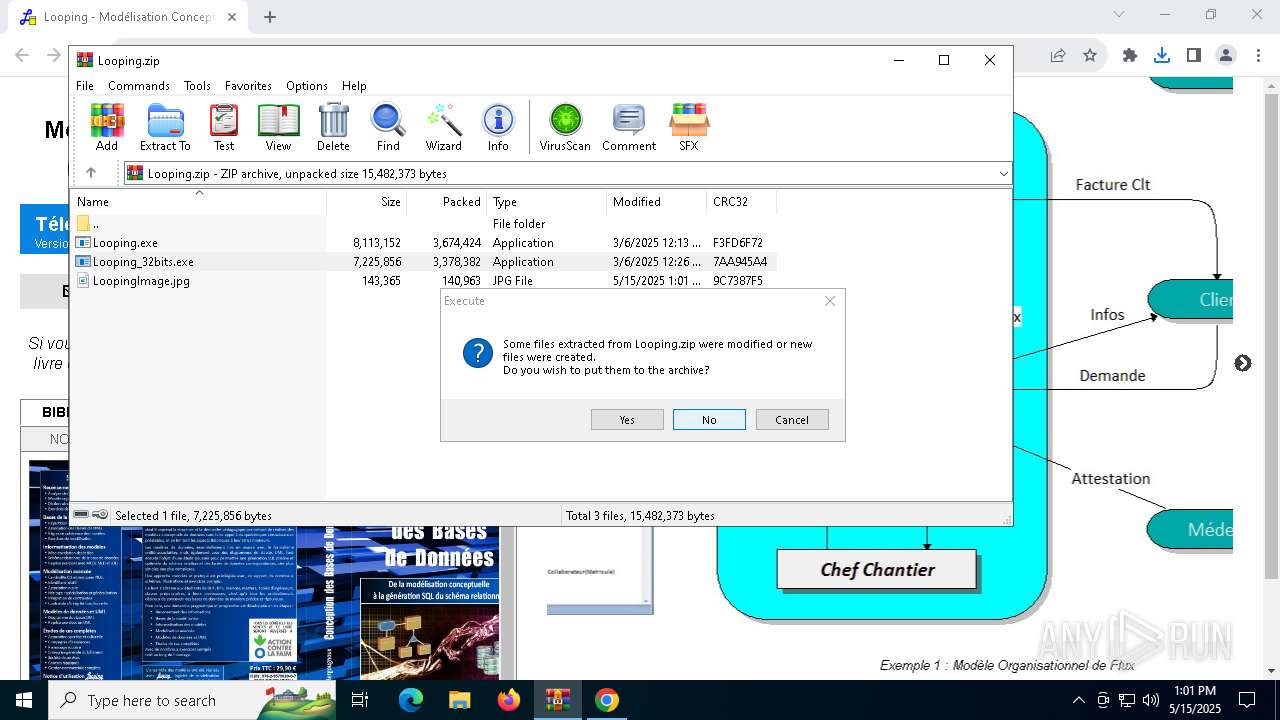Open File Explorer from taskbar
Image resolution: width=1280 pixels, height=720 pixels.
[459, 700]
